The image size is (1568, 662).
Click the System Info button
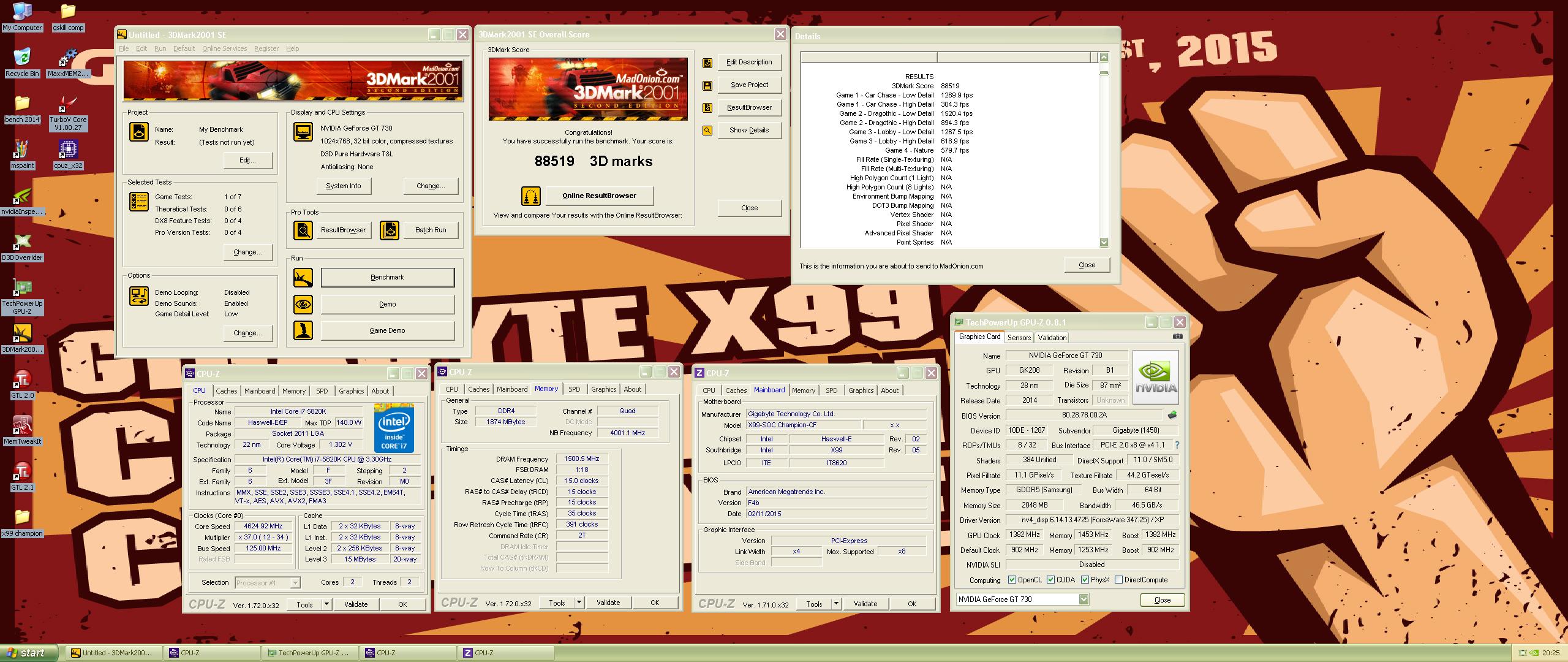pos(344,186)
